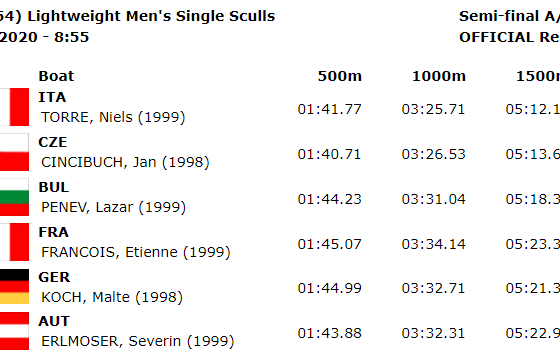Click the Italy flag icon
The height and width of the screenshot is (364, 560).
pos(14,107)
